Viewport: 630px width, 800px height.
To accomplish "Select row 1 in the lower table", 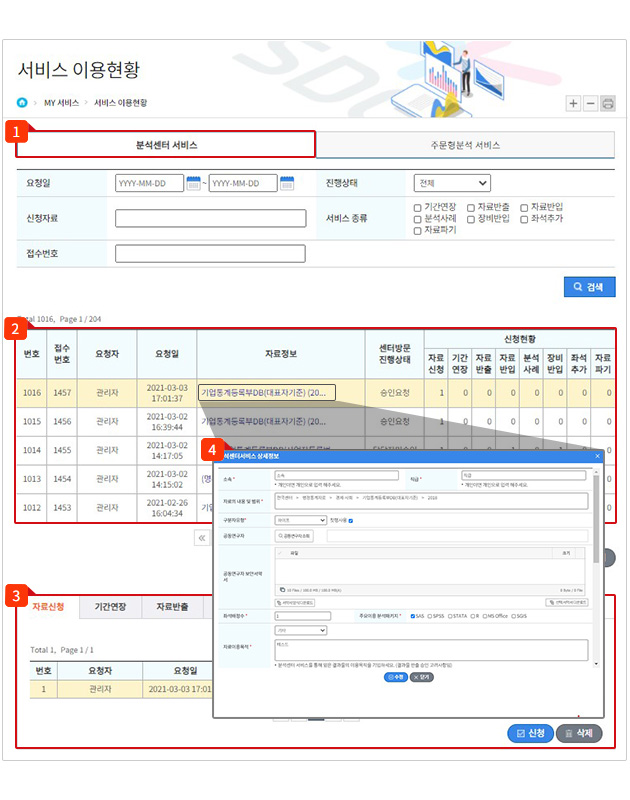I will tap(120, 689).
